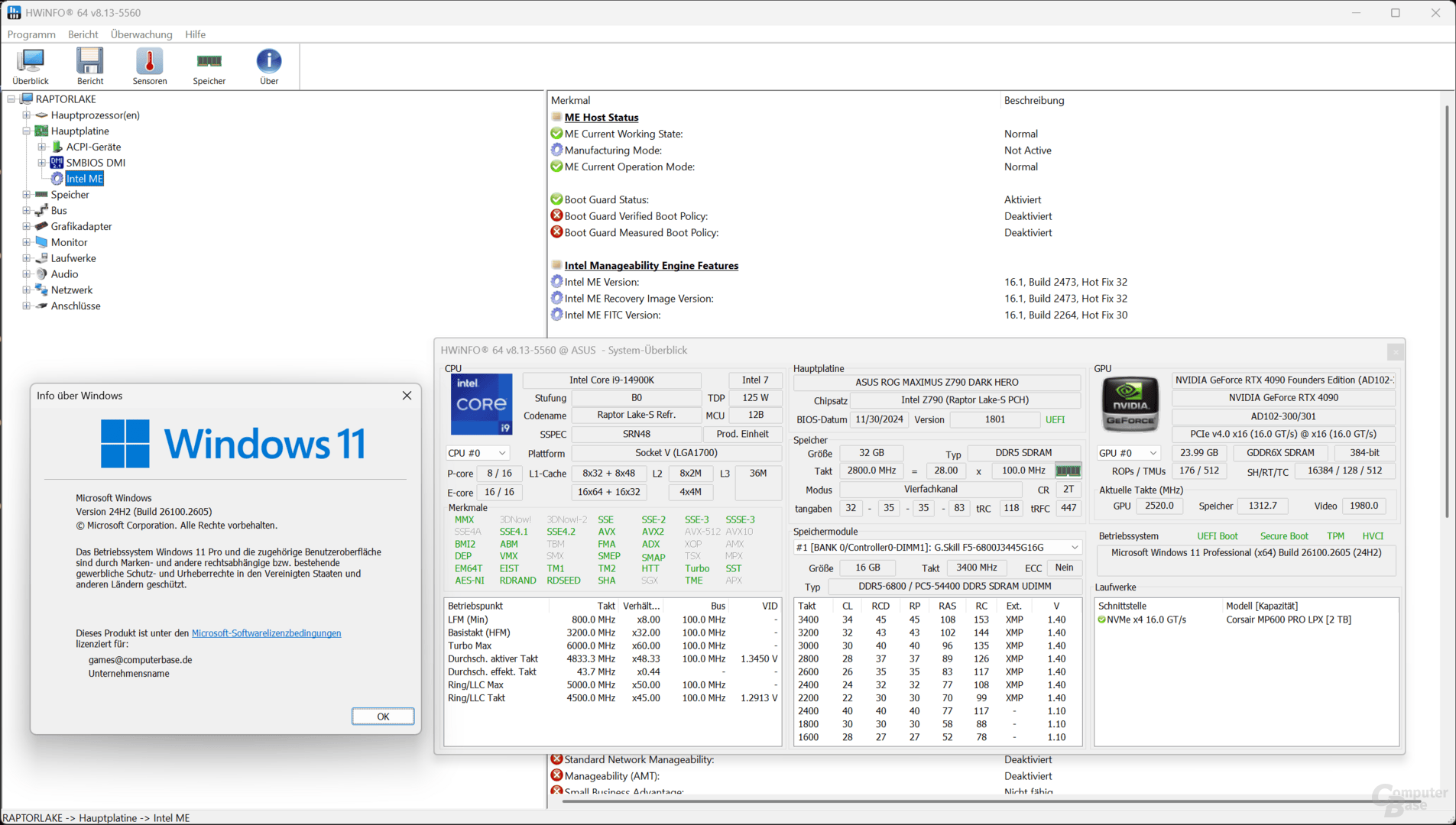Click the Boot Guard Verified Boot Policy red icon
The height and width of the screenshot is (825, 1456).
(x=556, y=216)
